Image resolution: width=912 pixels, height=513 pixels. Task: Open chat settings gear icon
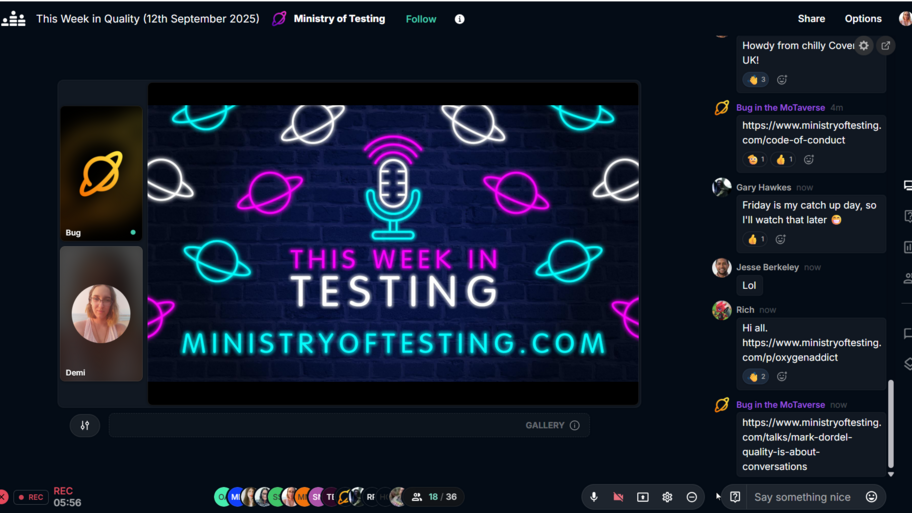click(x=864, y=46)
